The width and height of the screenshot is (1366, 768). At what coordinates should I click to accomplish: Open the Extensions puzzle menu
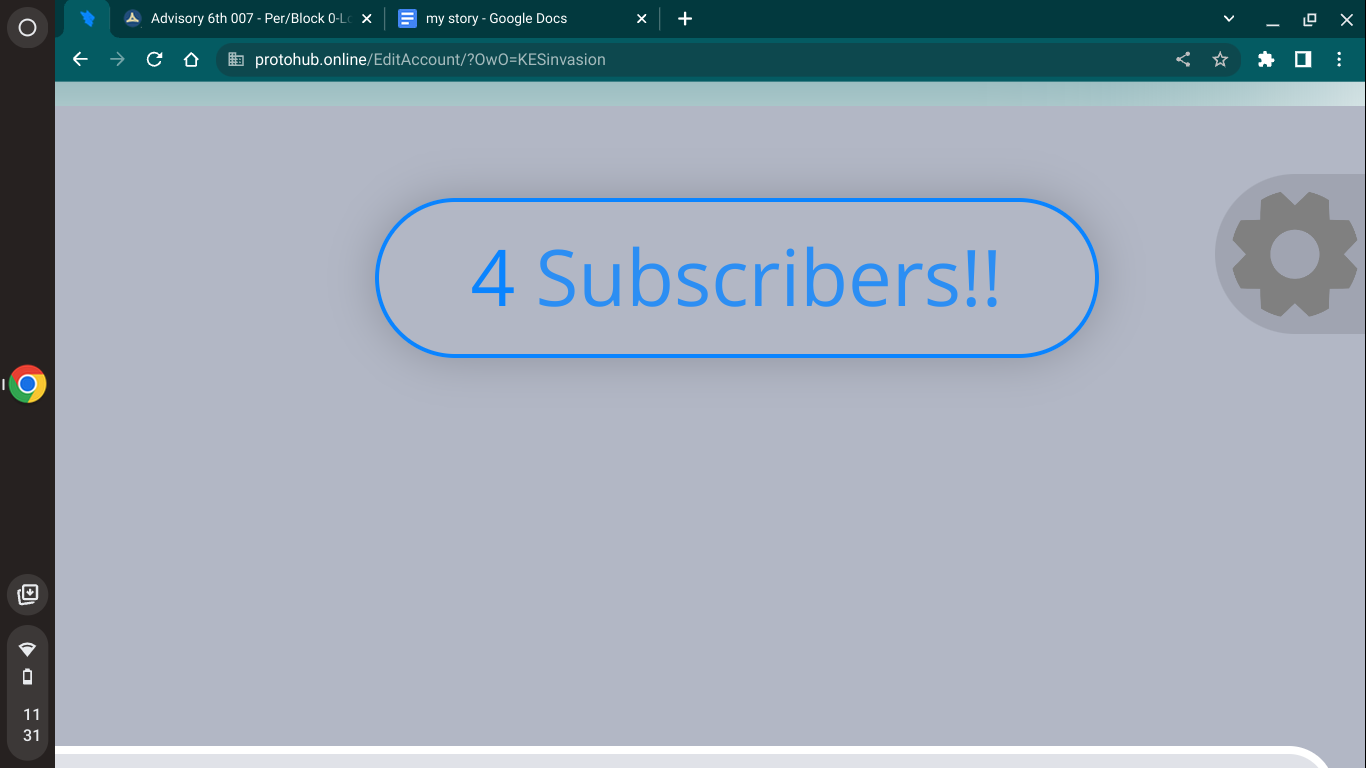pos(1266,59)
